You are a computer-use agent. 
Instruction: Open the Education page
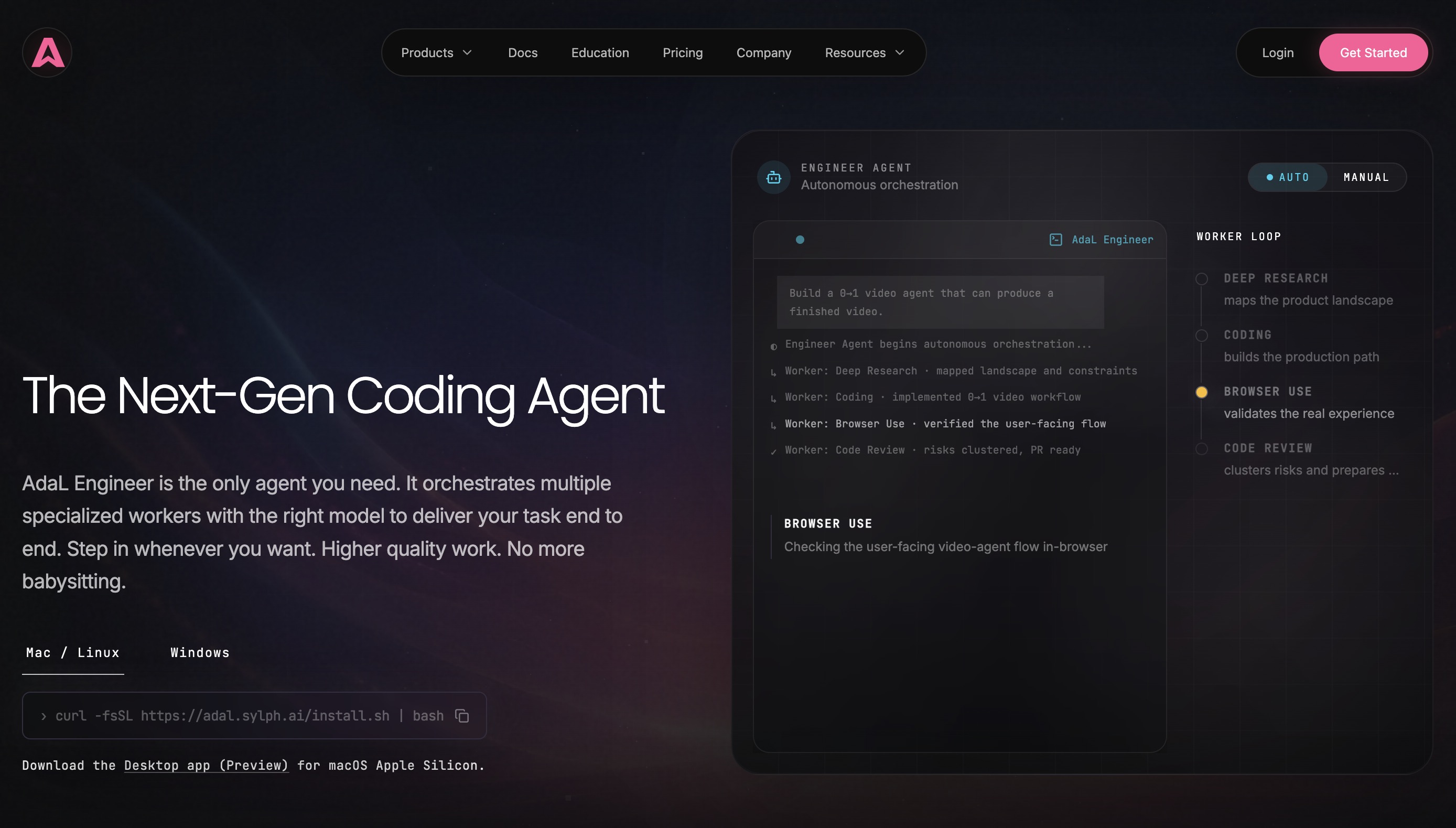click(x=600, y=53)
